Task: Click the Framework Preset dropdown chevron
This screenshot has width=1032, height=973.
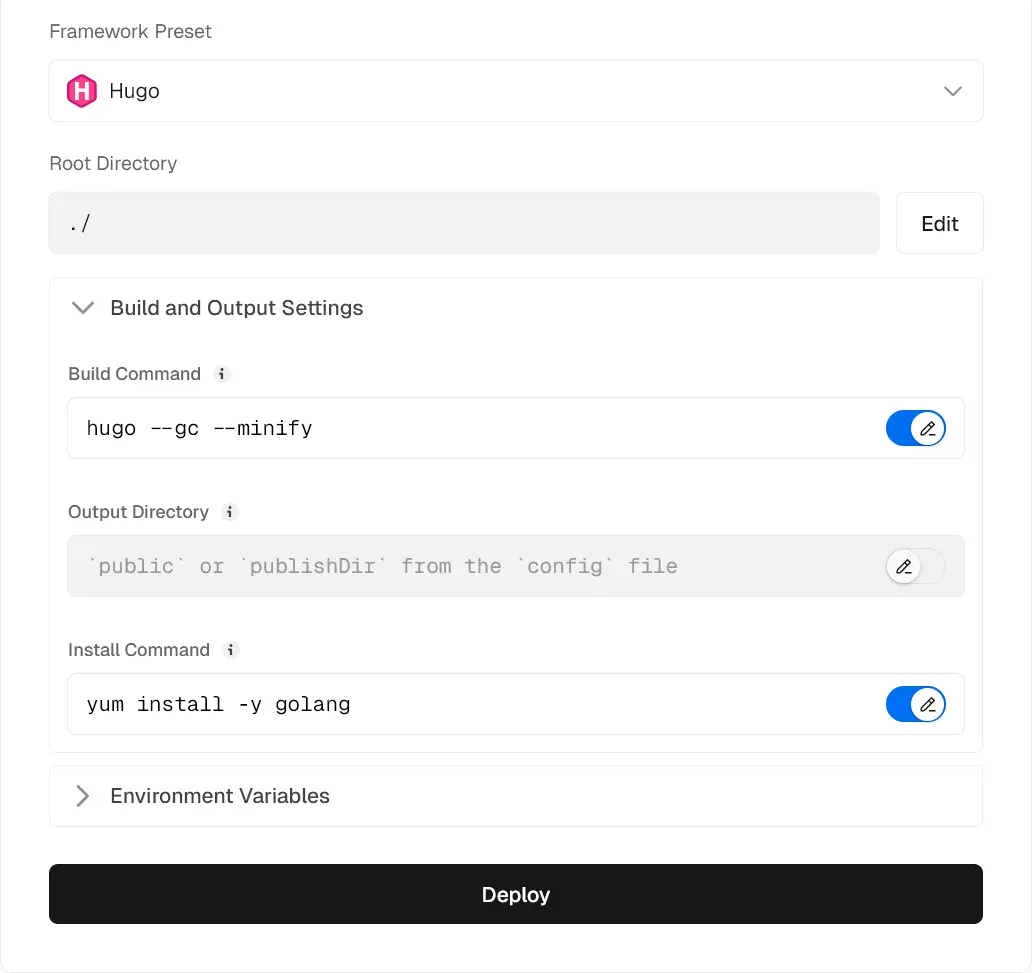Action: pyautogui.click(x=952, y=91)
